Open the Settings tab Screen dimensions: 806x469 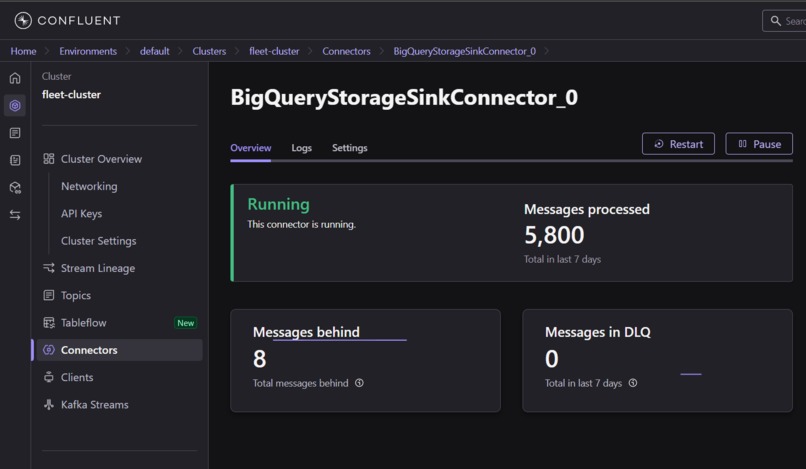click(350, 148)
